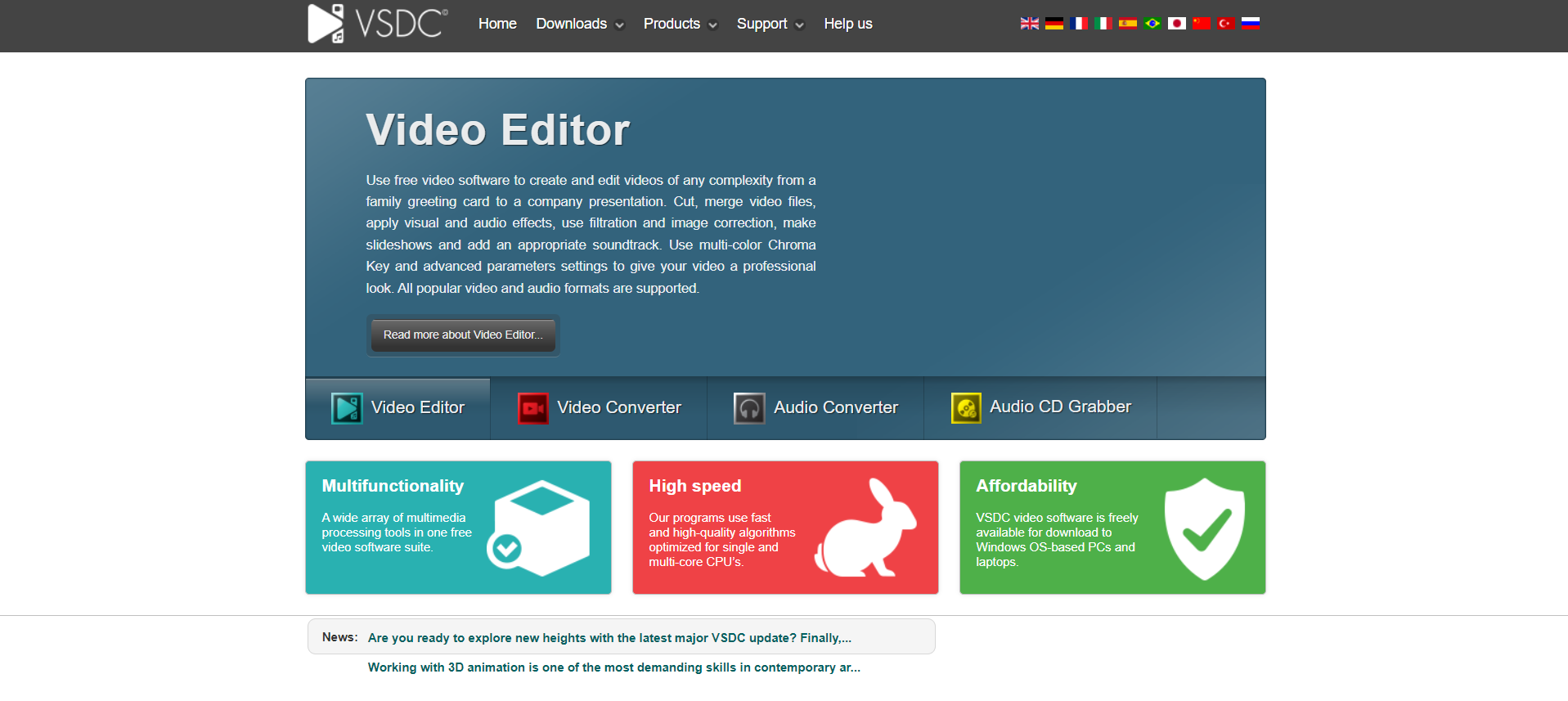1568x701 pixels.
Task: Open news article about 3D animation
Action: click(614, 667)
